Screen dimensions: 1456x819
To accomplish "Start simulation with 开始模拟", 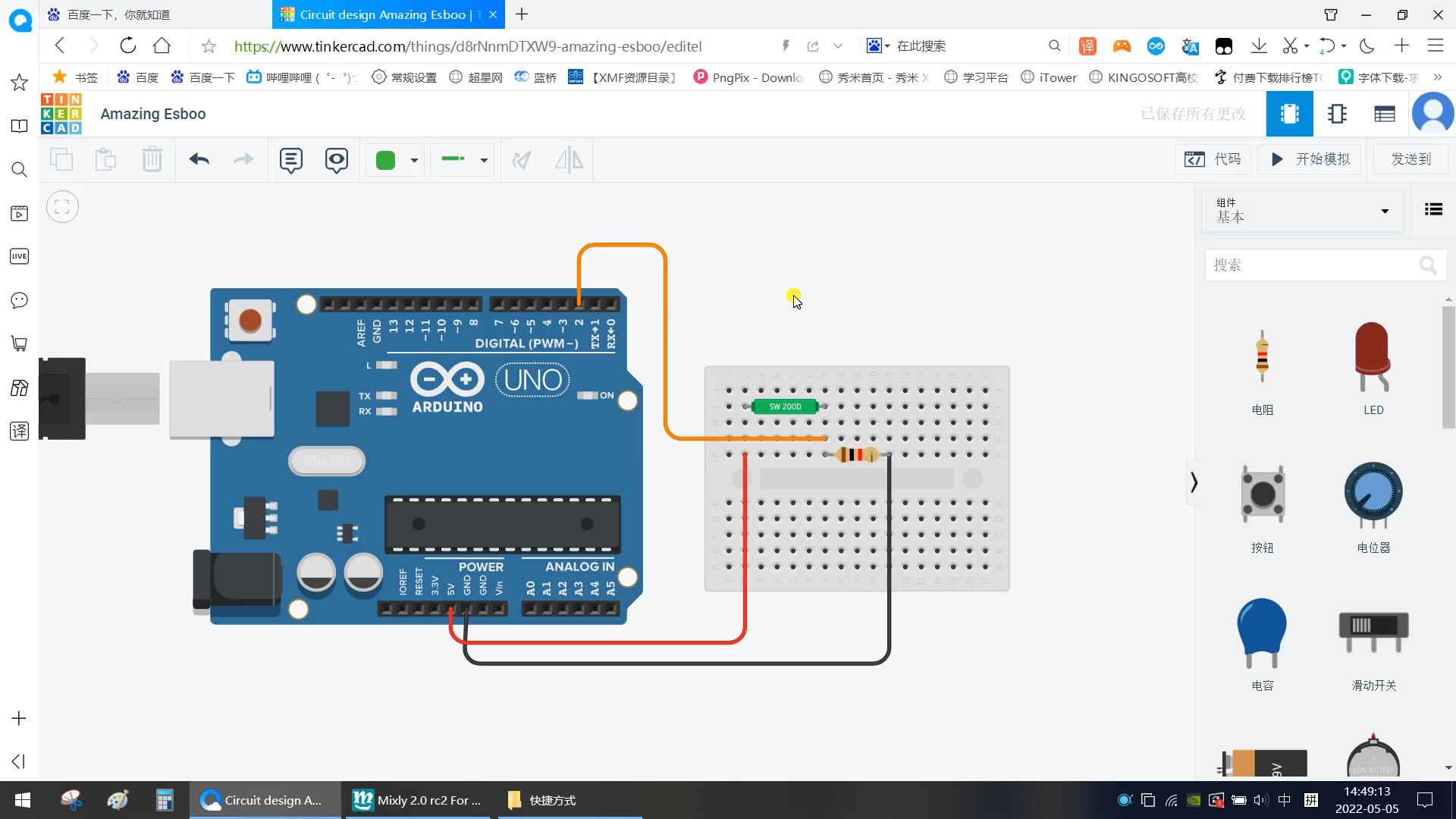I will pos(1310,159).
